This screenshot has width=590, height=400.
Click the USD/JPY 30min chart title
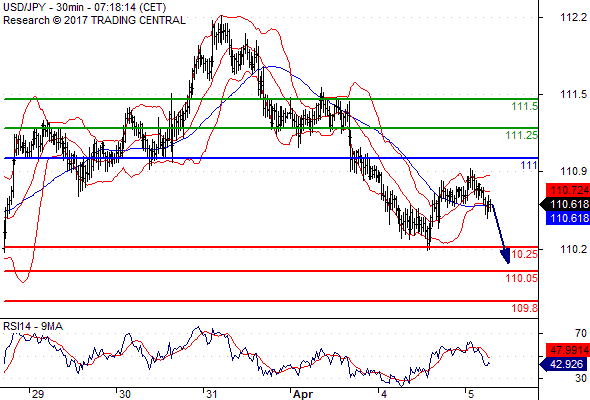(x=85, y=7)
